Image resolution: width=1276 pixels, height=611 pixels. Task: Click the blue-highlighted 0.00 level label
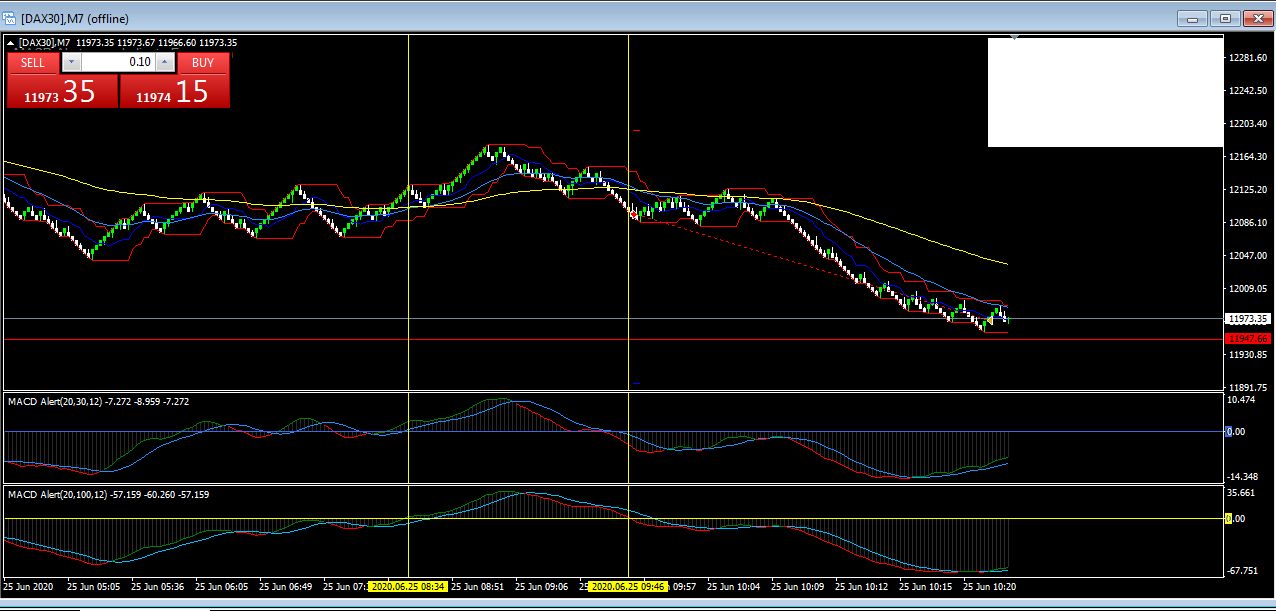1236,432
